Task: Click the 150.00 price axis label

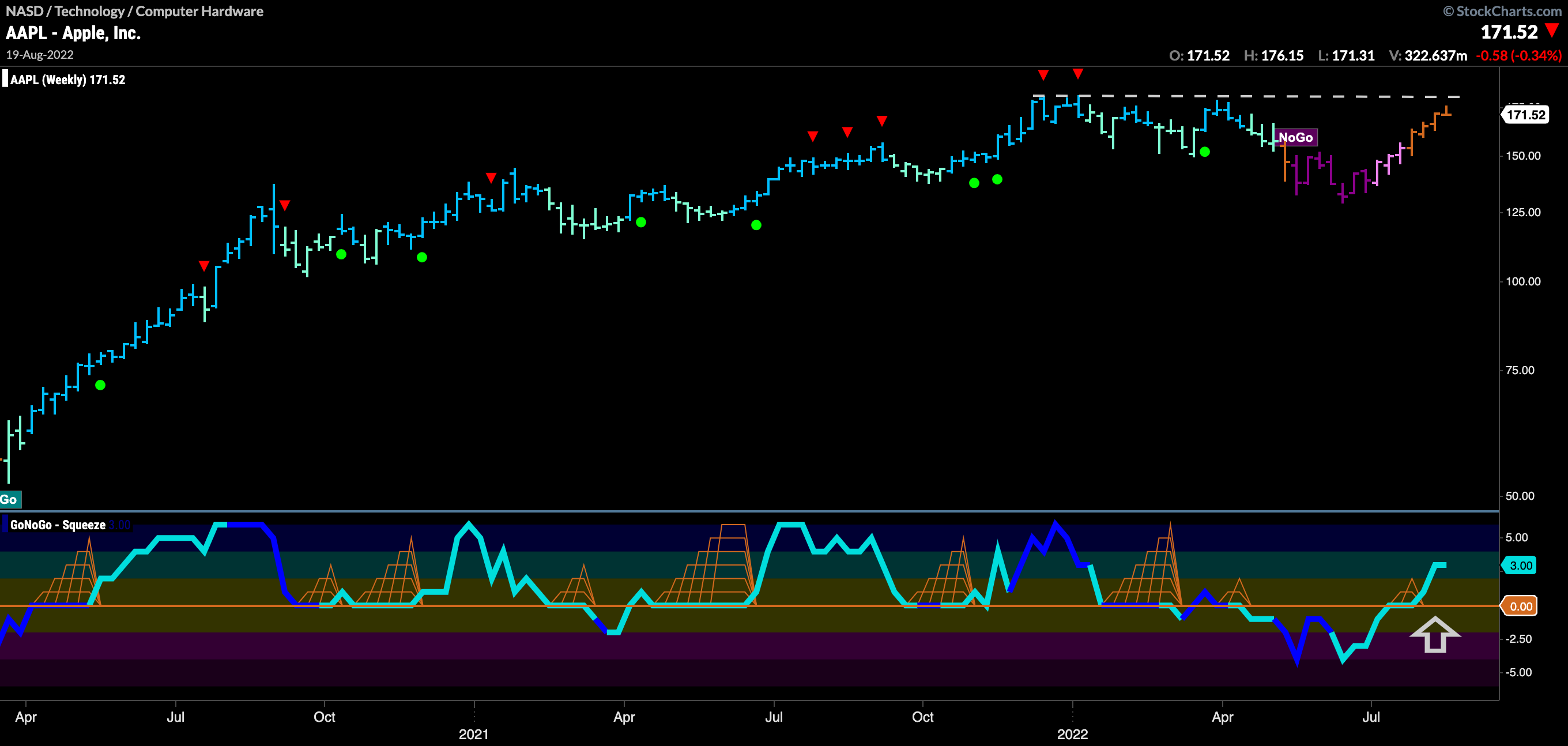Action: (x=1523, y=156)
